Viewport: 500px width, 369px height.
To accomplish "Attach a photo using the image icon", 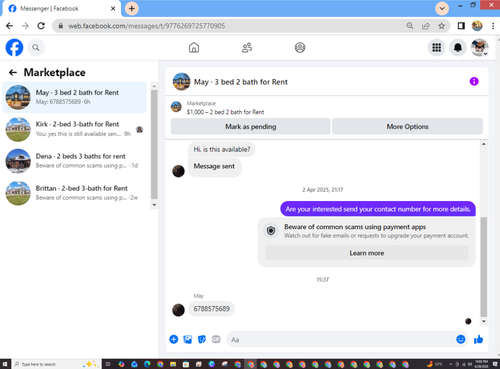I will 188,339.
